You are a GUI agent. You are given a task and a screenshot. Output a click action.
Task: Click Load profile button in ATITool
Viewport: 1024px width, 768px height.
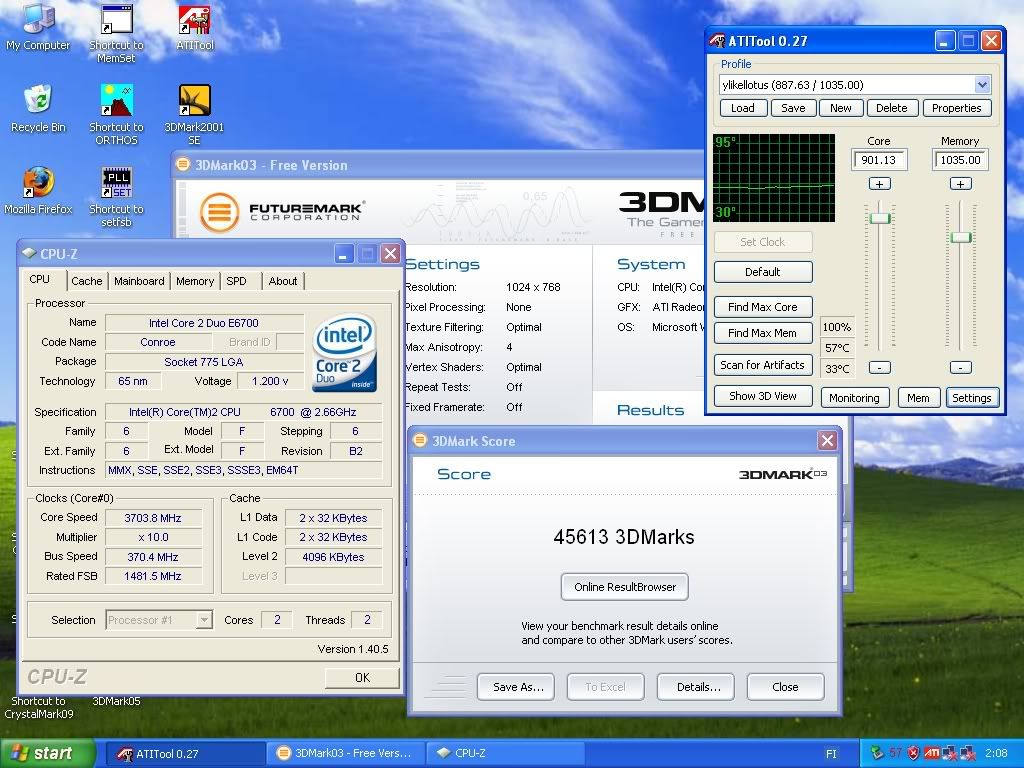point(743,108)
